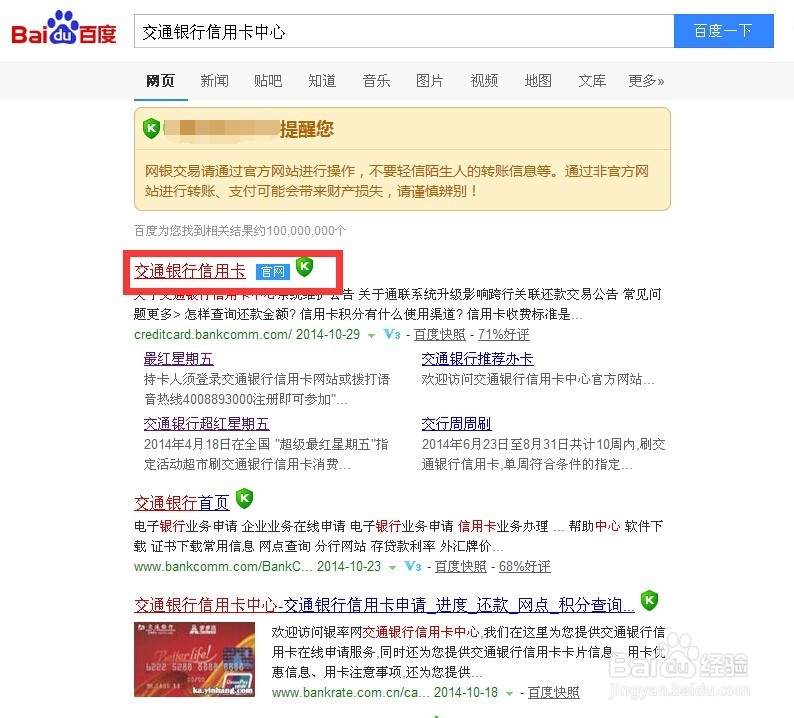Click the green shield icon in warning banner
794x718 pixels.
[x=151, y=129]
